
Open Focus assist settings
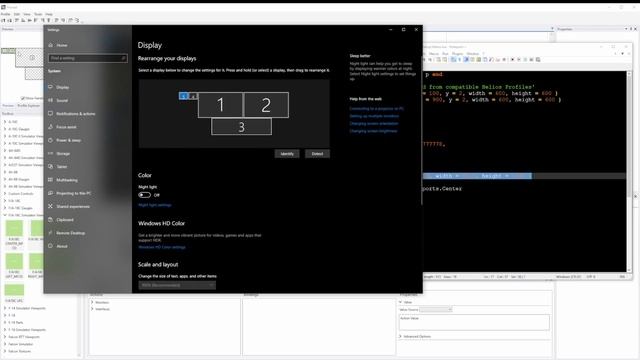tap(66, 127)
